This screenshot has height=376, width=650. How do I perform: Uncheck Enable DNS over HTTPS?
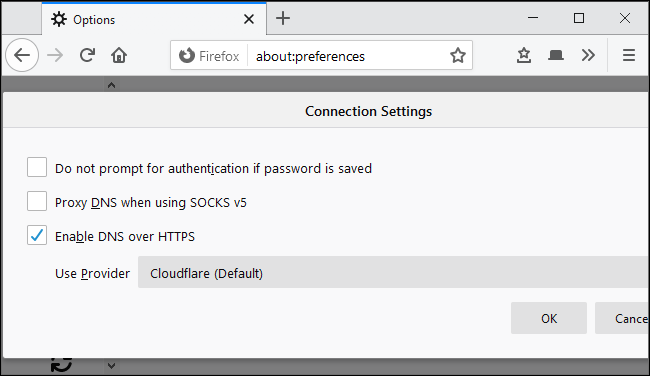pos(37,235)
